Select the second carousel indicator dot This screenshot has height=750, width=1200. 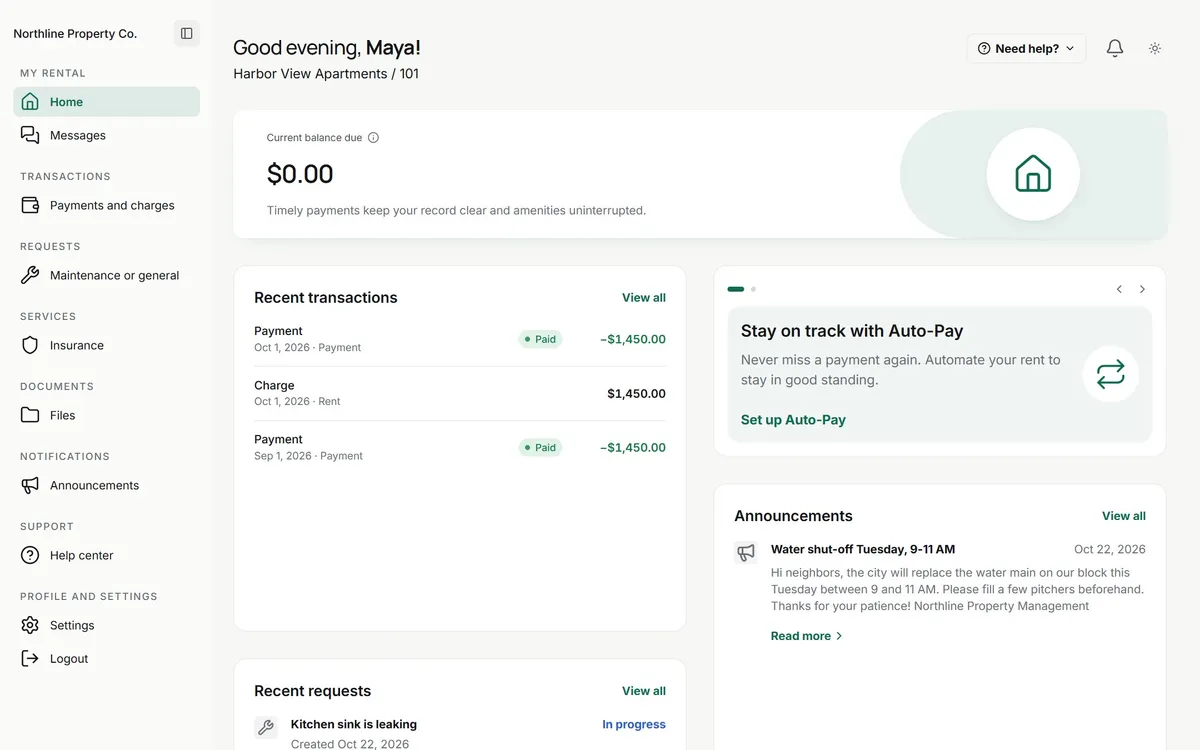(x=753, y=289)
